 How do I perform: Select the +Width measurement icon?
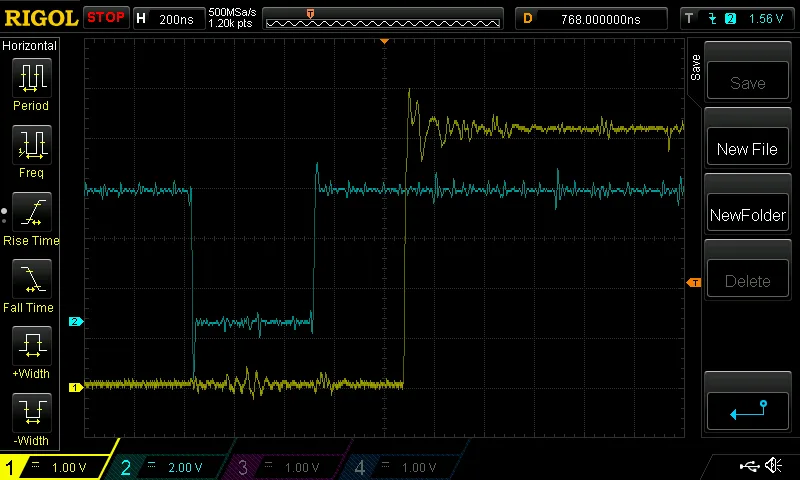pyautogui.click(x=32, y=346)
